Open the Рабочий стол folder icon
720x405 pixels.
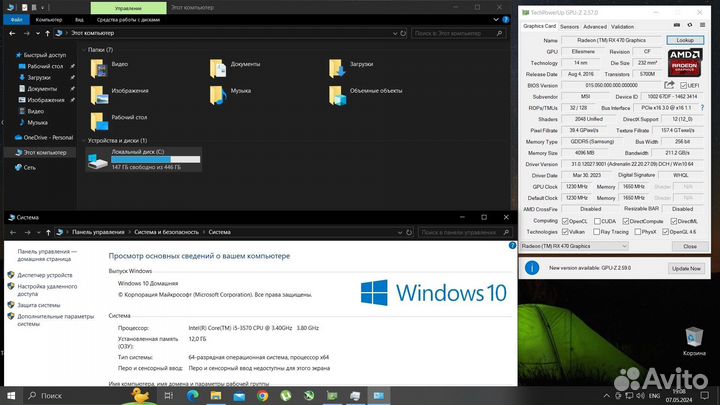(x=99, y=122)
